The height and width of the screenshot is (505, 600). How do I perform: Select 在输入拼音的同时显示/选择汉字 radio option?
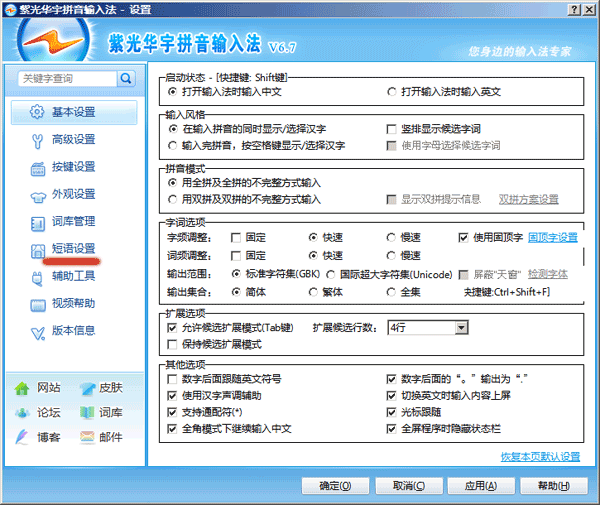pos(173,129)
